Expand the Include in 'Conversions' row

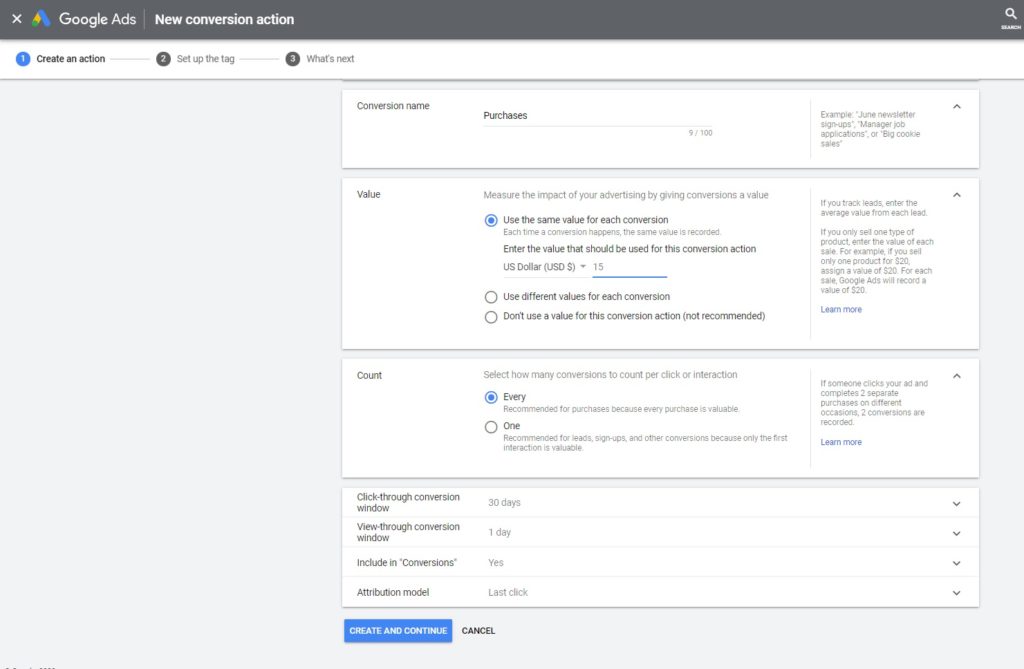[957, 562]
